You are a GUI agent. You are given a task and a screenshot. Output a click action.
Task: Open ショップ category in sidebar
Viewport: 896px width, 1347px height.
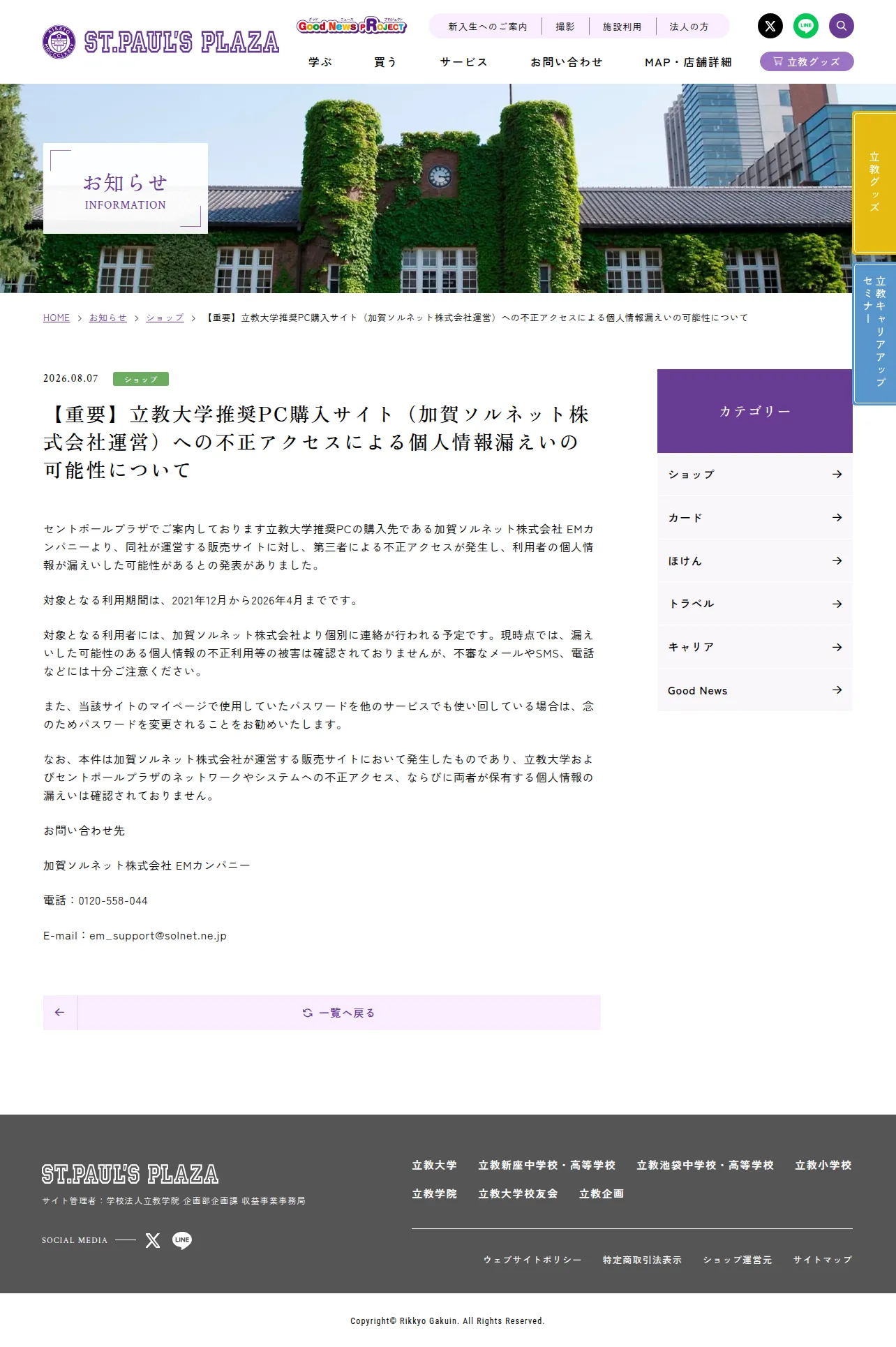click(755, 475)
